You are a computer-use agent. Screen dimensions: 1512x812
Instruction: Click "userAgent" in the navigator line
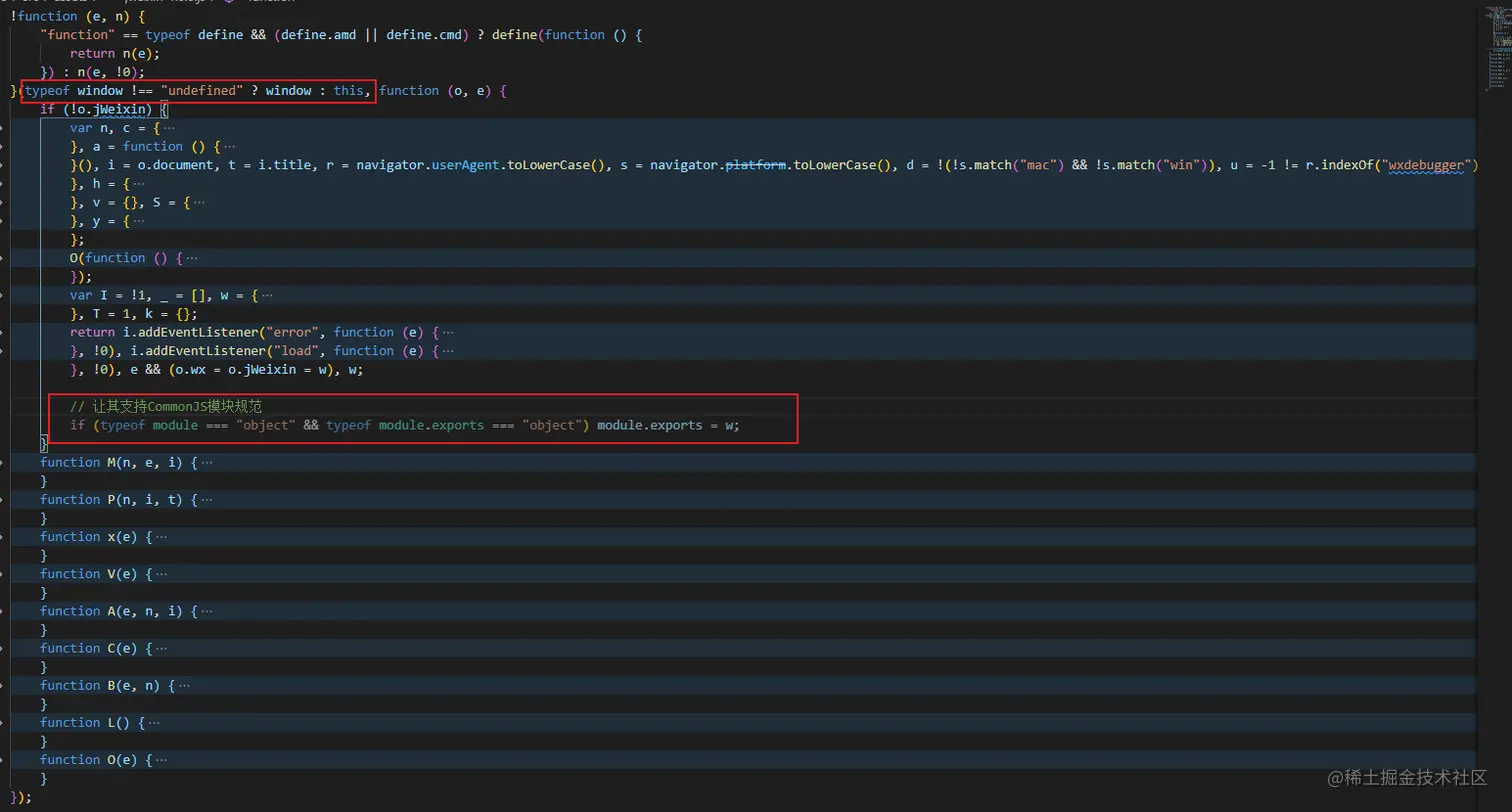tap(464, 165)
